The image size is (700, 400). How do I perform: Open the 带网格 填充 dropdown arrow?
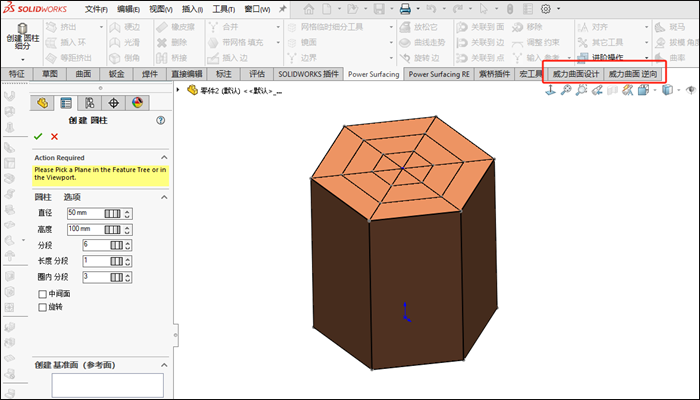point(278,43)
